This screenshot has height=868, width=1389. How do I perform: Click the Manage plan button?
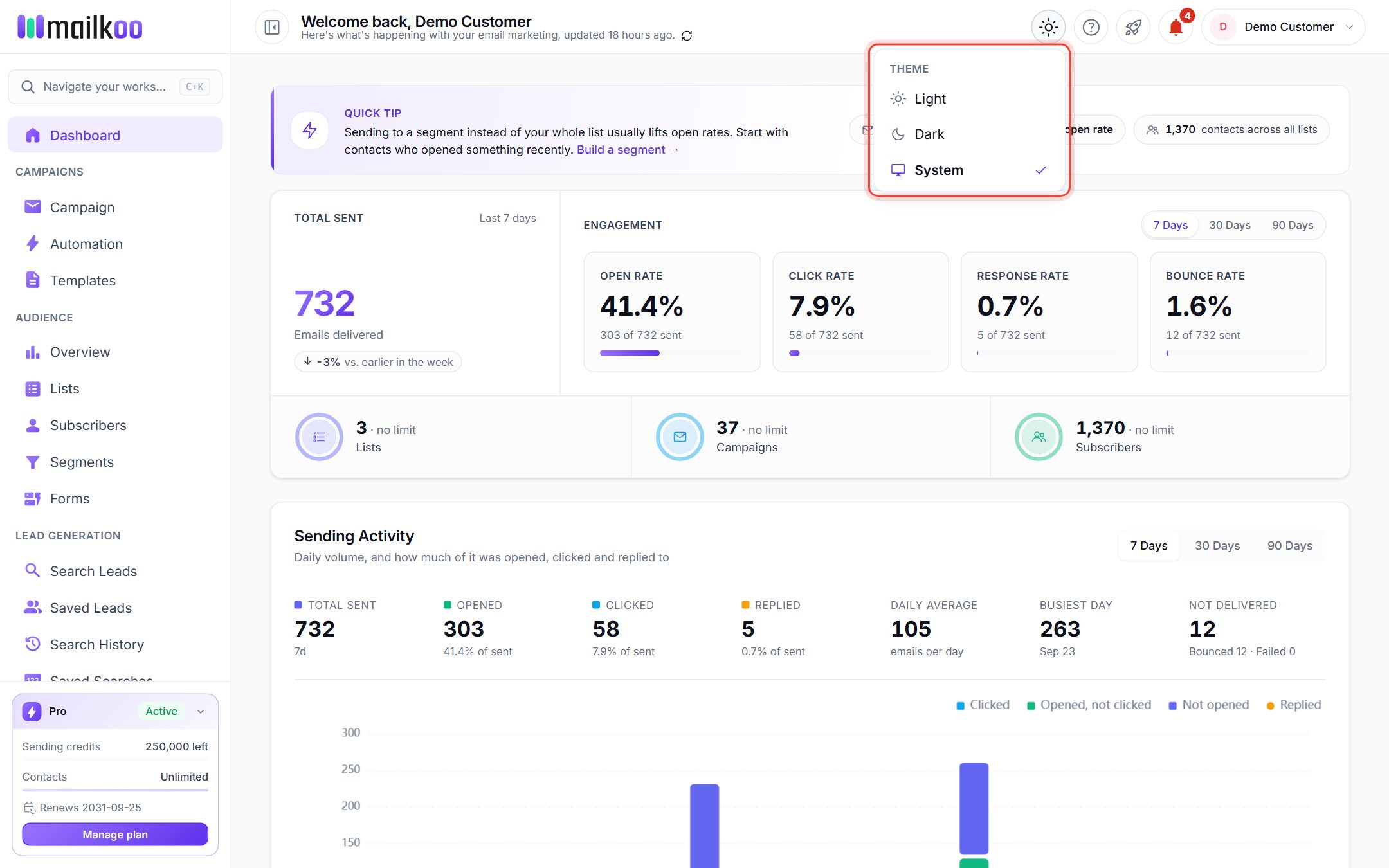(x=115, y=835)
